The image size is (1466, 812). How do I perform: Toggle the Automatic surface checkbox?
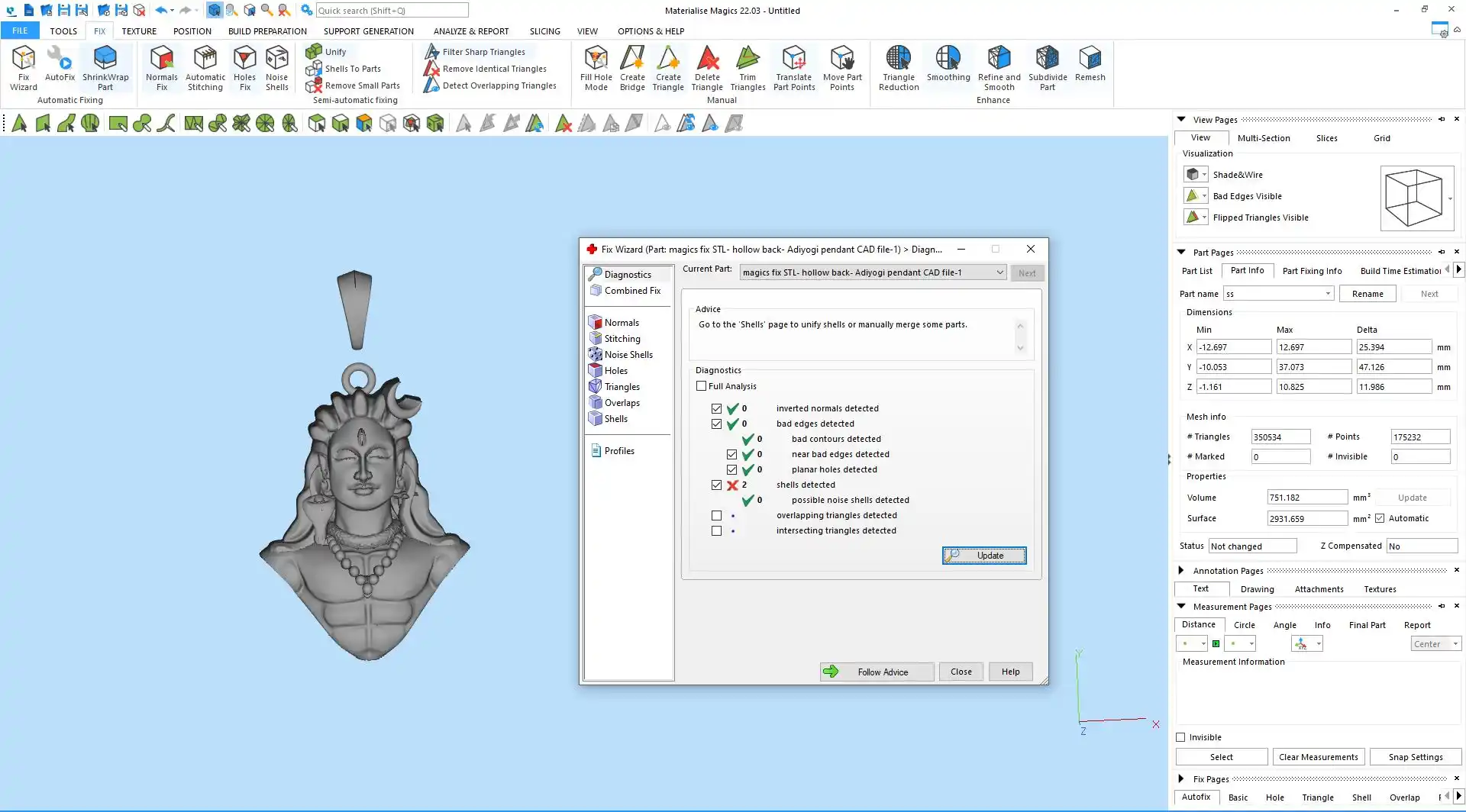[1380, 519]
